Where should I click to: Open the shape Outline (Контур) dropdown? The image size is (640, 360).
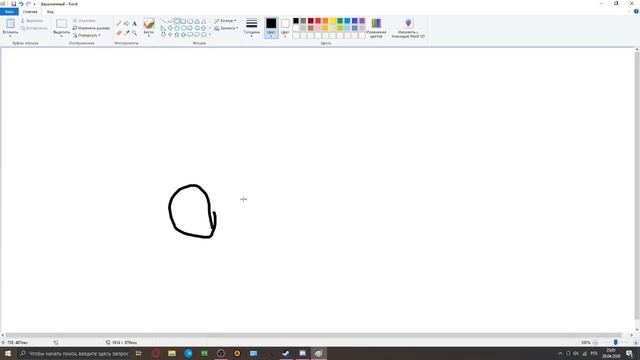point(225,20)
